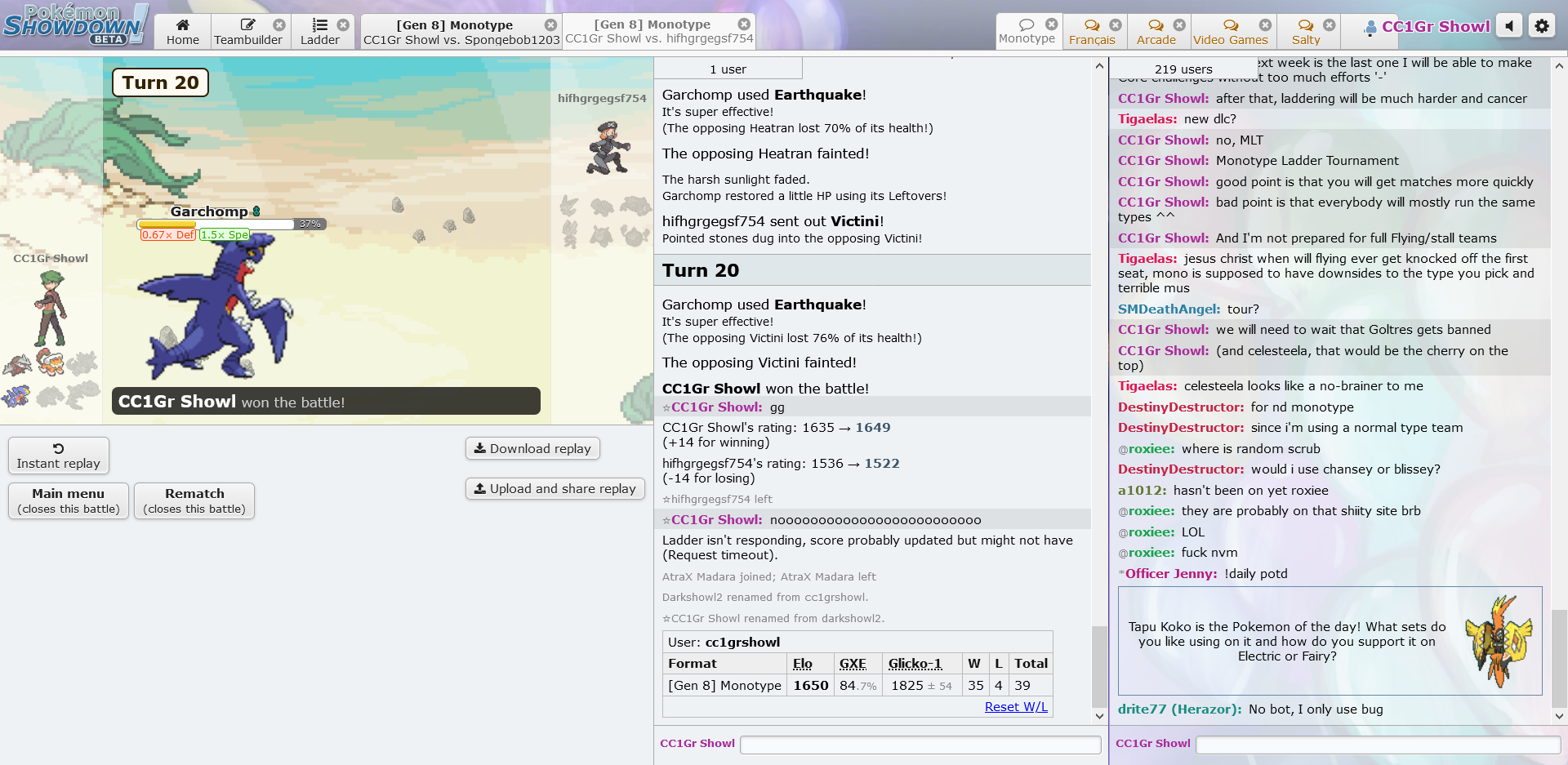
Task: Close the Video Games chat tab
Action: point(1265,24)
